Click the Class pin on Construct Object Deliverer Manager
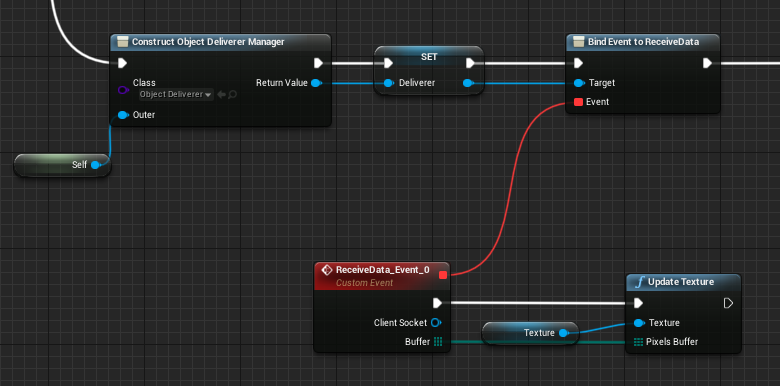The width and height of the screenshot is (780, 386). (x=123, y=90)
